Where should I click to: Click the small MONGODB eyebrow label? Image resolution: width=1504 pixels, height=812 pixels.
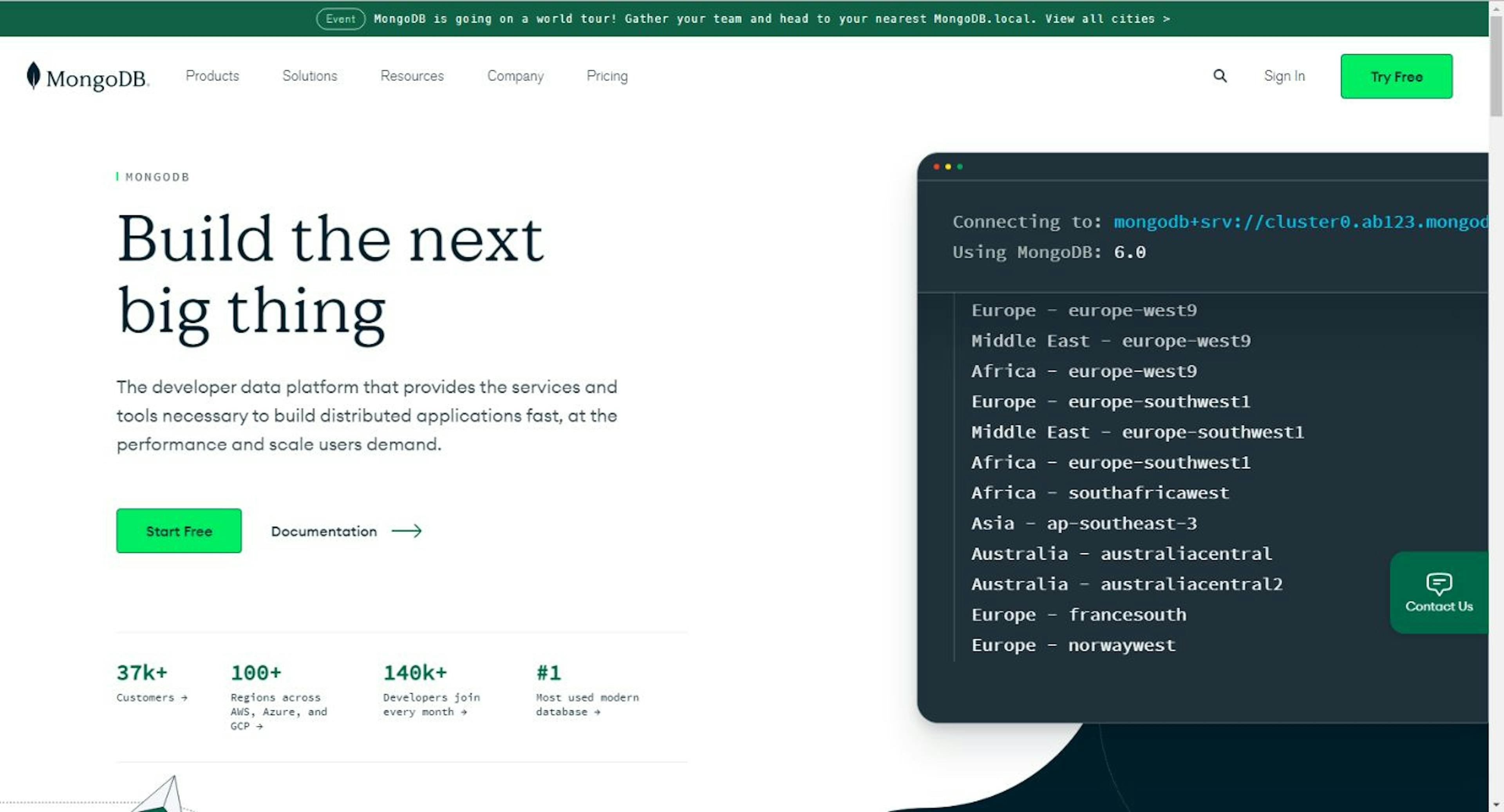157,177
